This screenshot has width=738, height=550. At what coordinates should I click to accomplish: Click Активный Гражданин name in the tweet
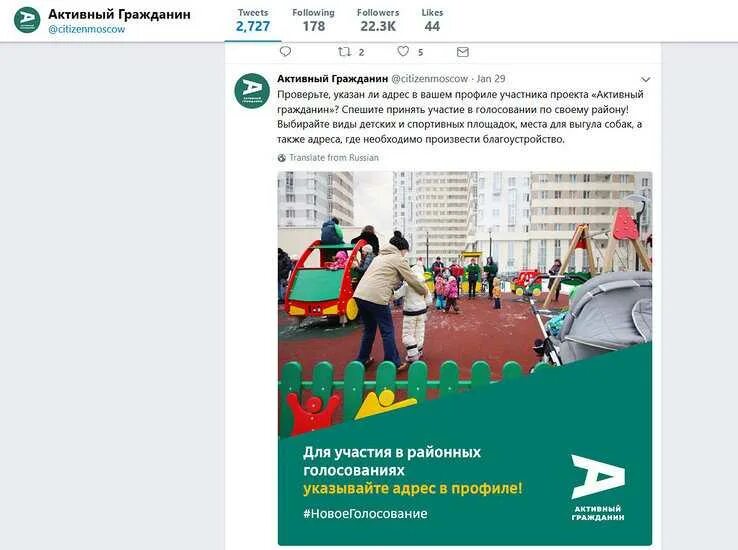tap(332, 79)
